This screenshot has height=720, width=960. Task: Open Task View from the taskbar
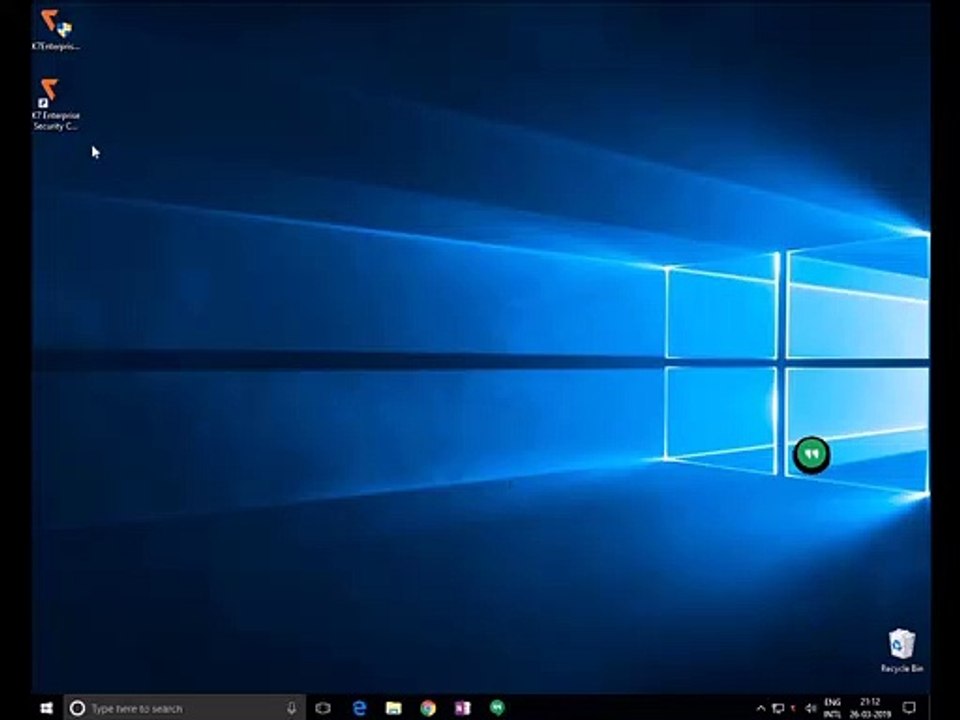point(323,708)
